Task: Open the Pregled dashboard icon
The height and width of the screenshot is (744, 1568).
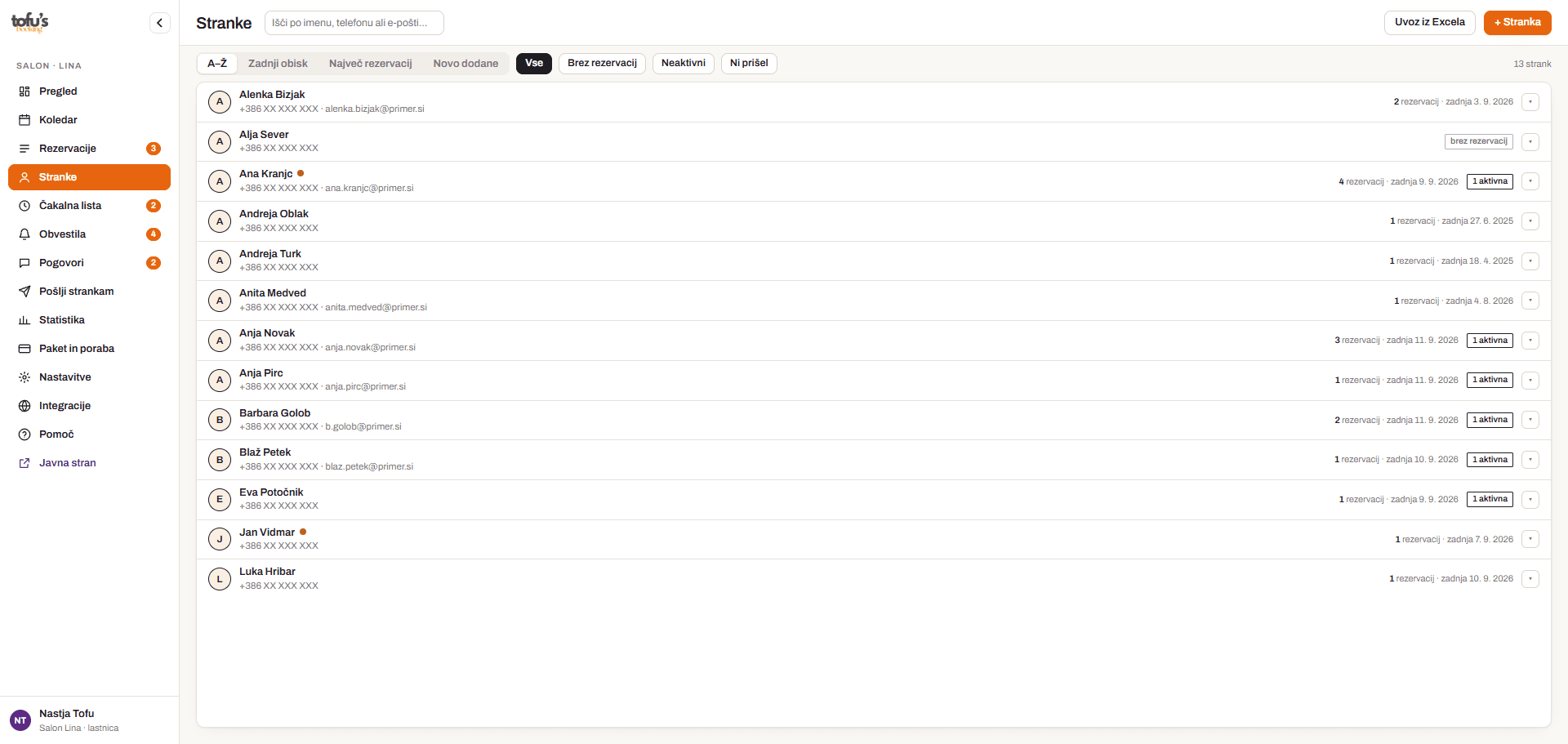Action: (24, 91)
